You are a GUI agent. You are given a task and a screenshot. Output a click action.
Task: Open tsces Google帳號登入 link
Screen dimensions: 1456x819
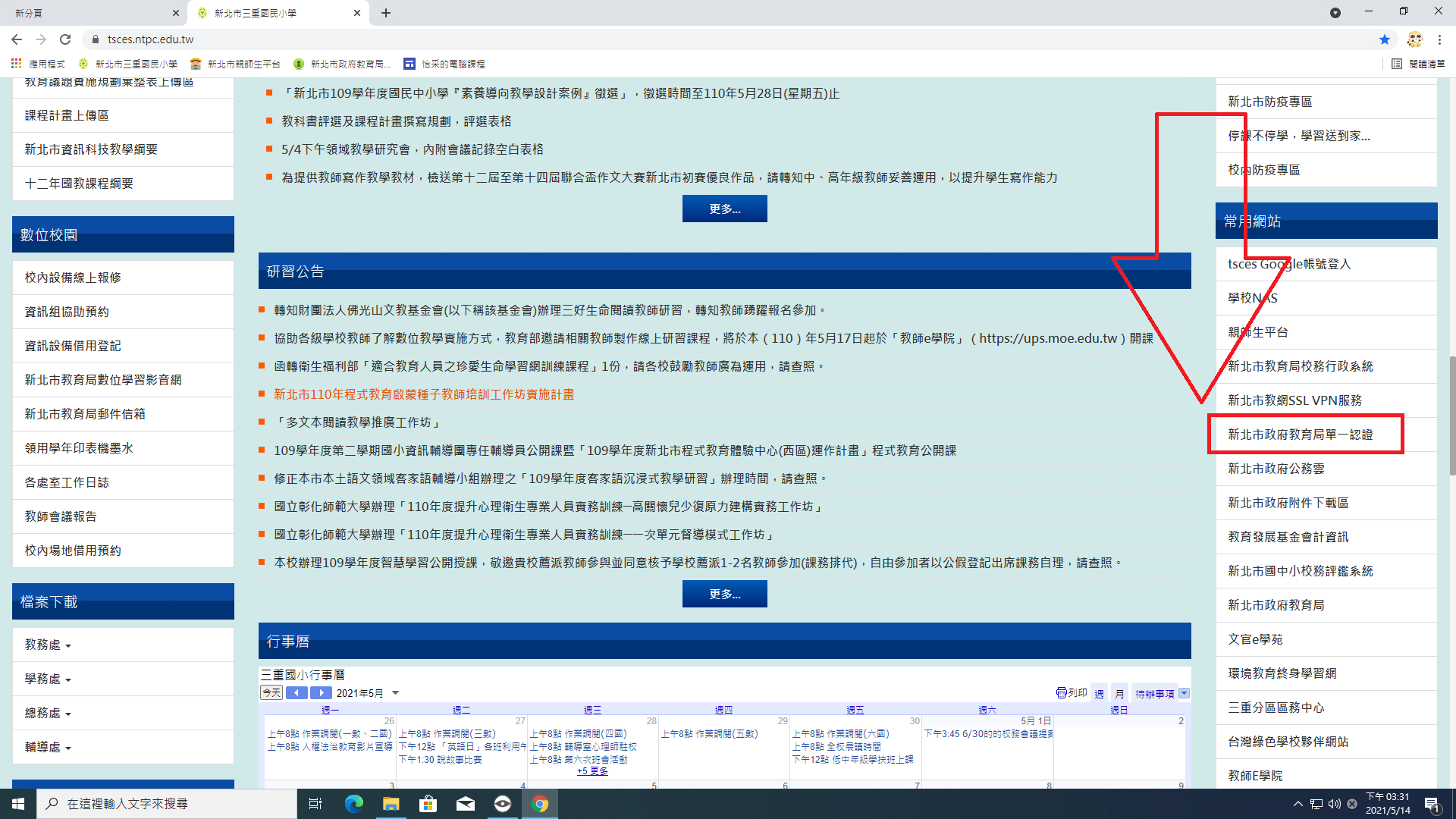coord(1289,264)
